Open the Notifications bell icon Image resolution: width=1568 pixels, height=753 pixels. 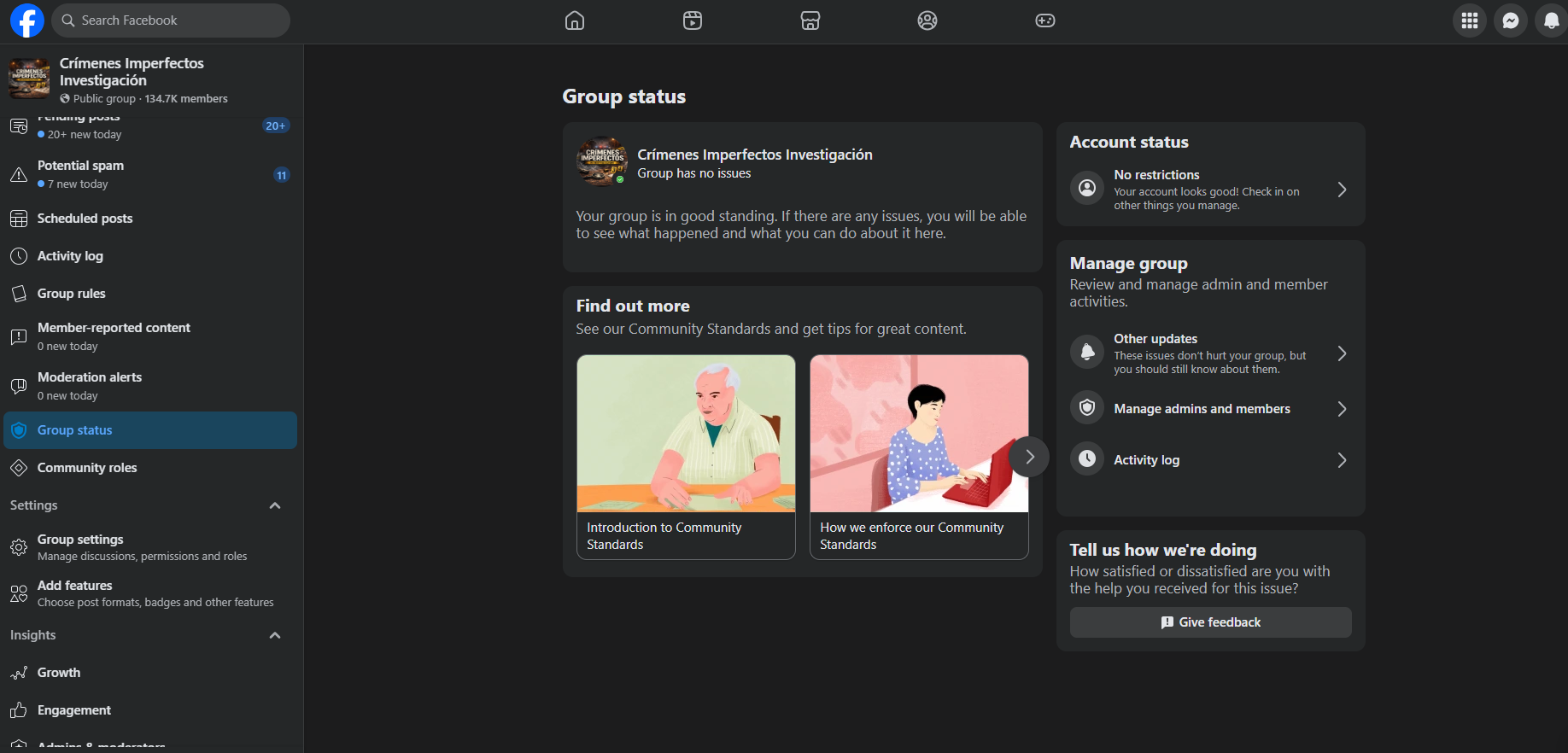click(x=1552, y=20)
